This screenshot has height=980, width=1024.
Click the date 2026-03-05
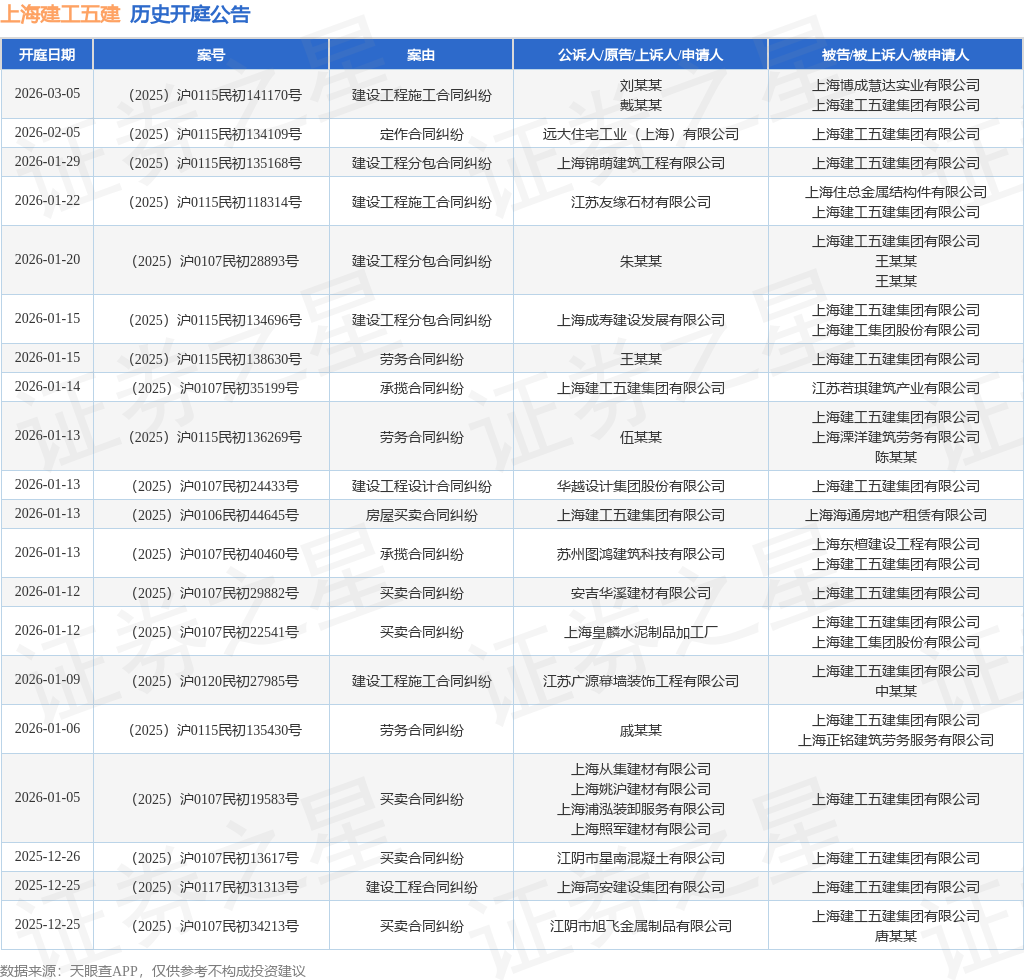[x=47, y=93]
